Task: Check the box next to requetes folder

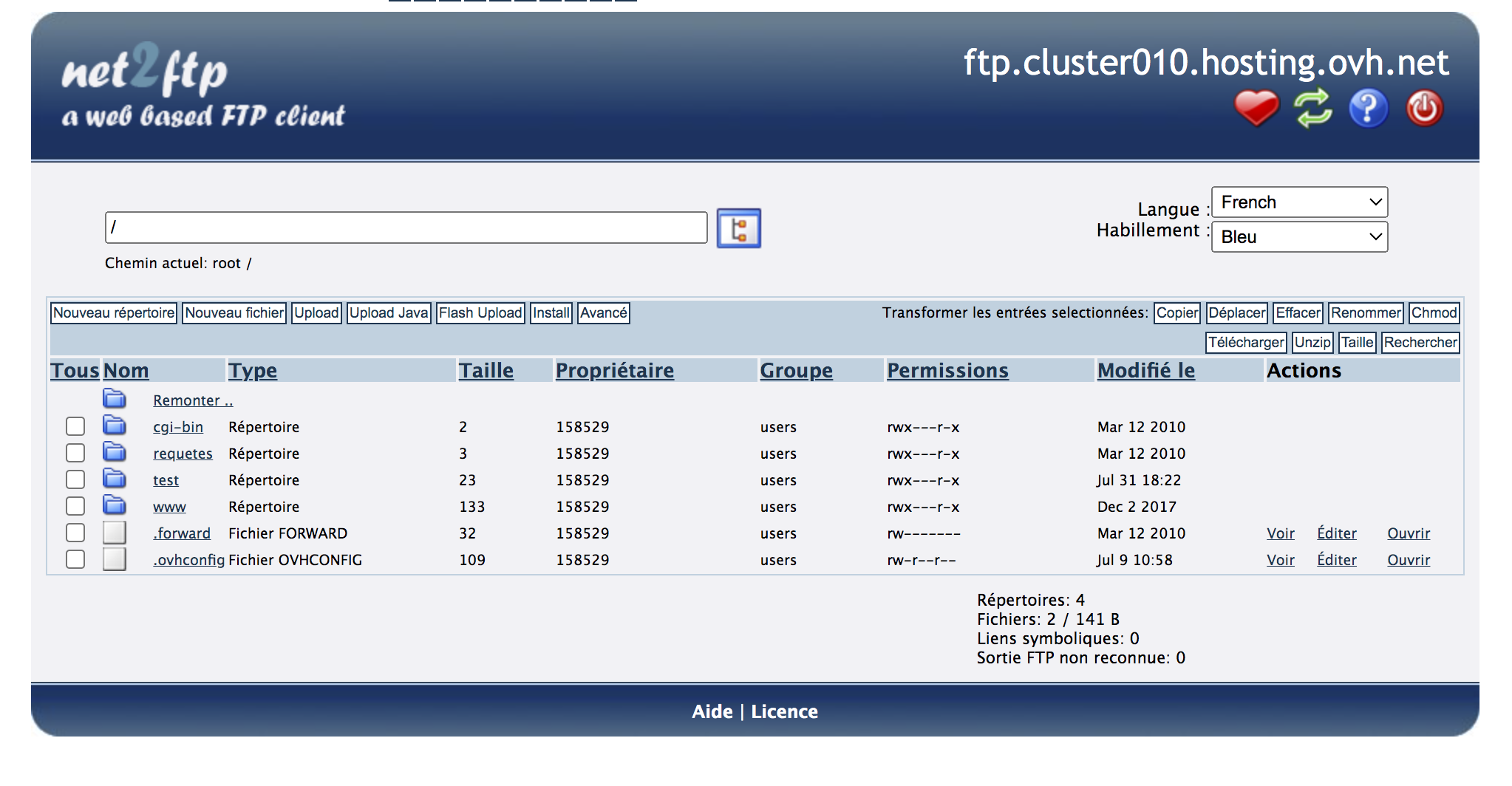Action: (75, 453)
